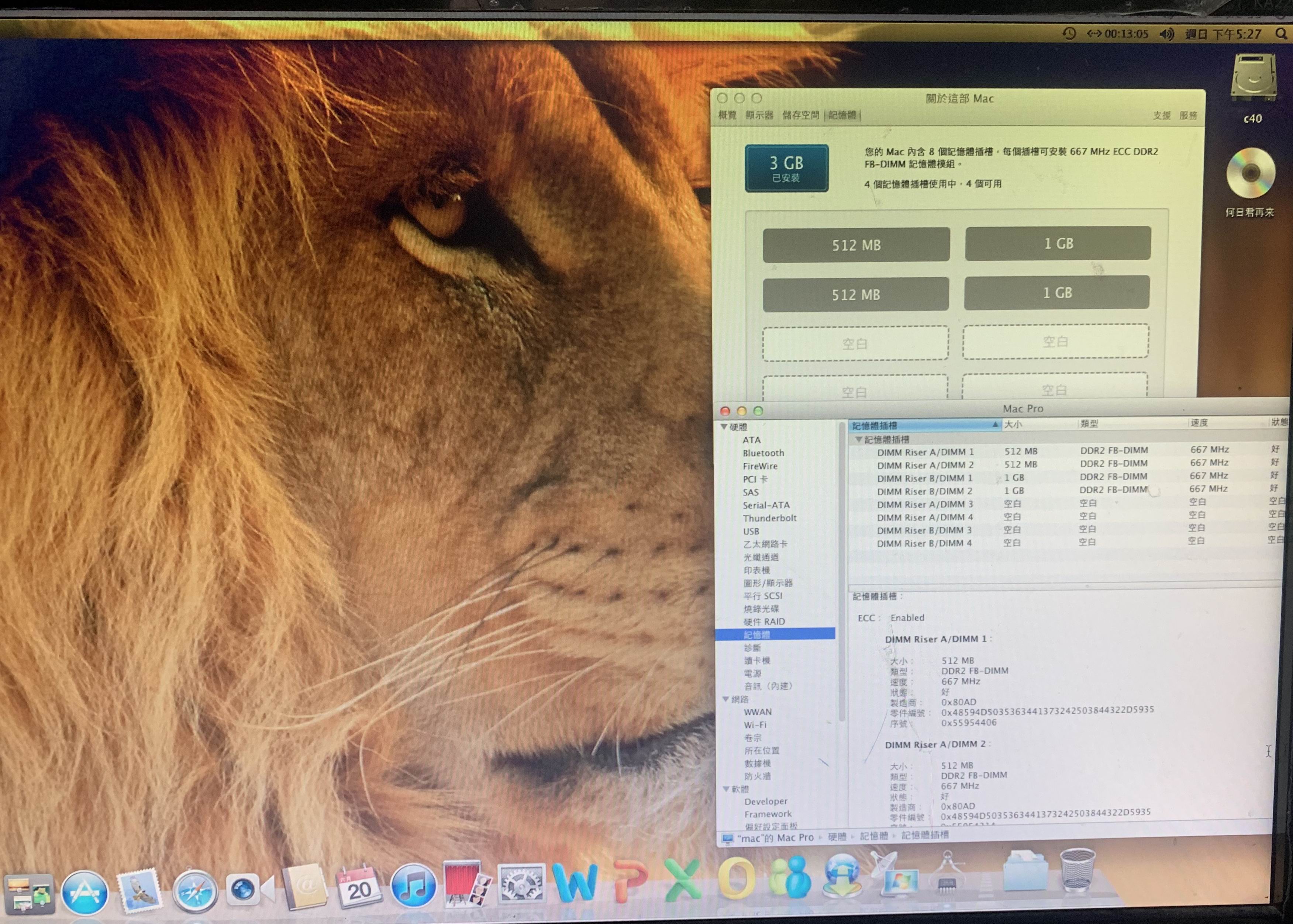The width and height of the screenshot is (1293, 924).
Task: Sort by the 大小 column header
Action: click(x=1039, y=424)
